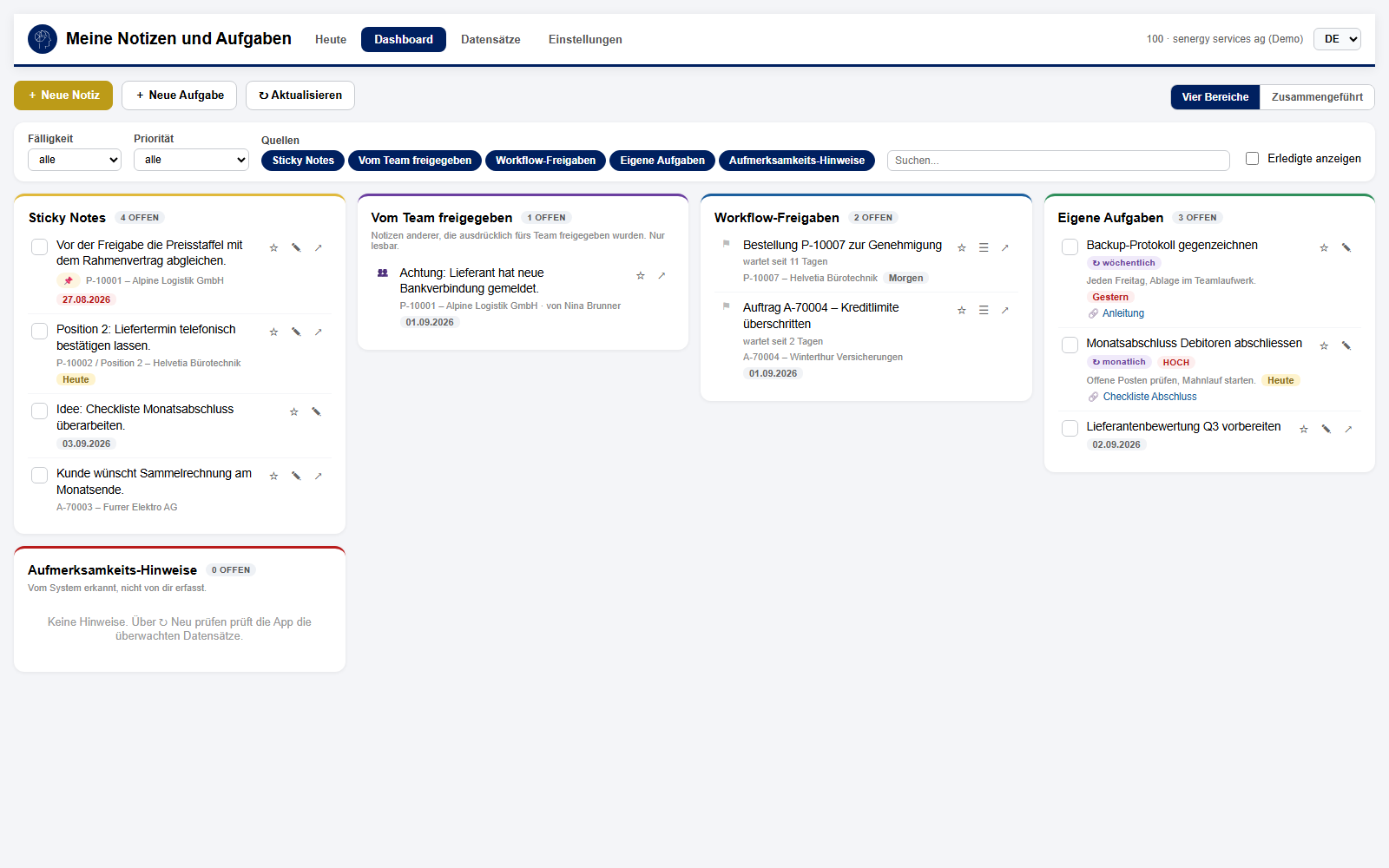Open the Checkliste Abschluss link
1389x868 pixels.
click(x=1149, y=397)
